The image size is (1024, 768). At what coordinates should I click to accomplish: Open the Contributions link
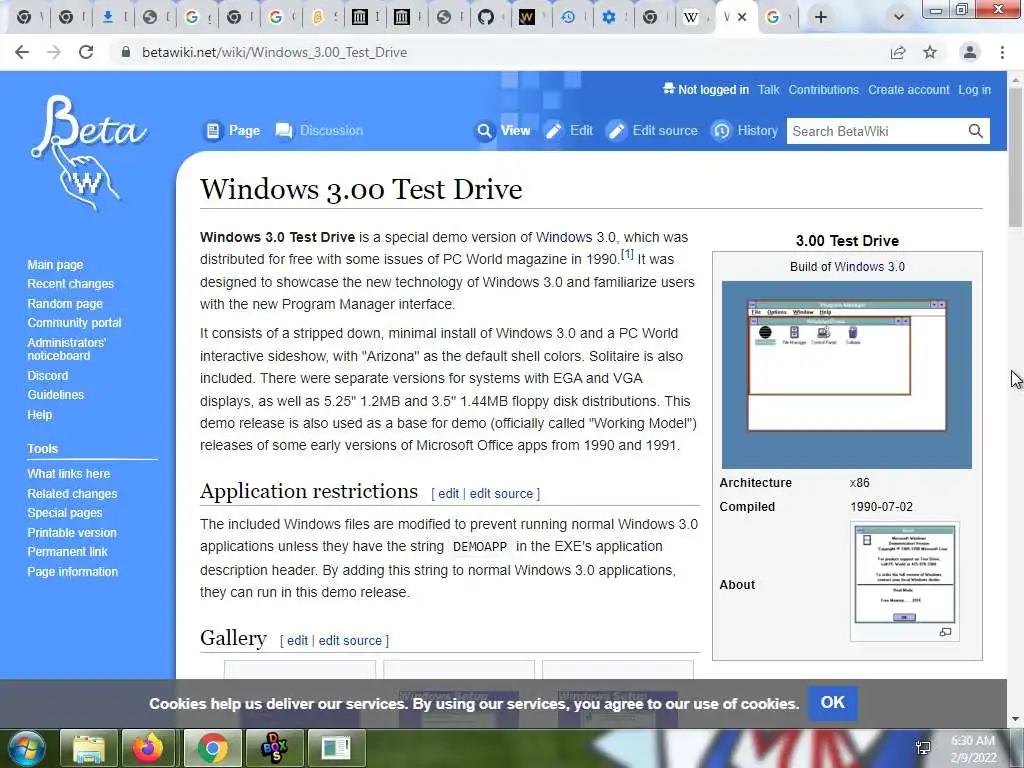[824, 90]
